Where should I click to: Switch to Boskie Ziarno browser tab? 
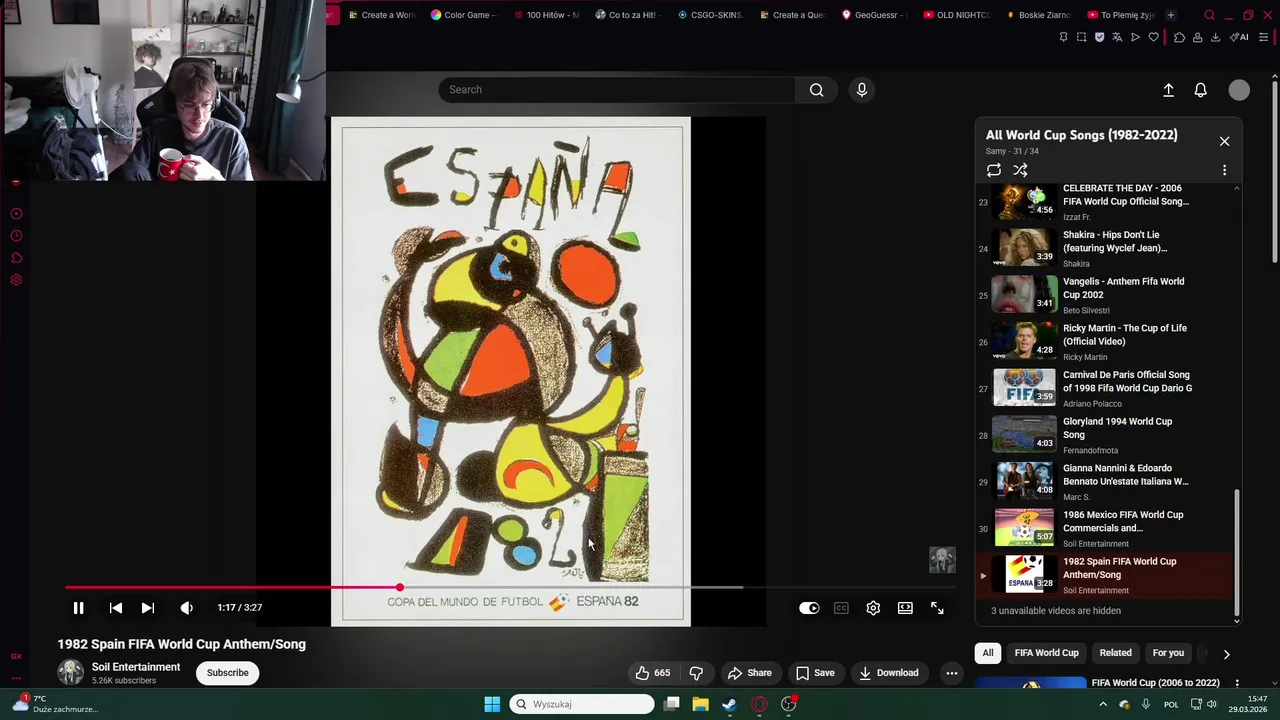1039,15
